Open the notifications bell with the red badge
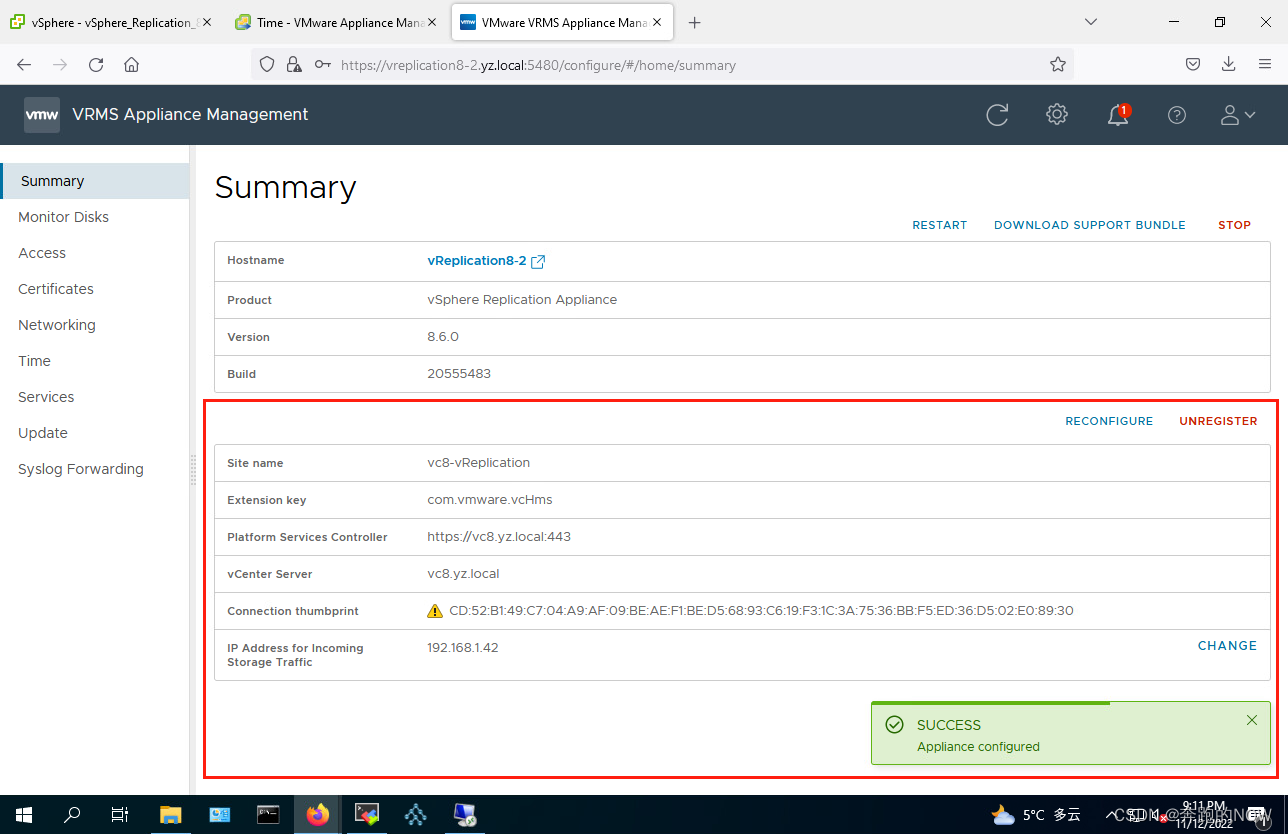 (1118, 115)
